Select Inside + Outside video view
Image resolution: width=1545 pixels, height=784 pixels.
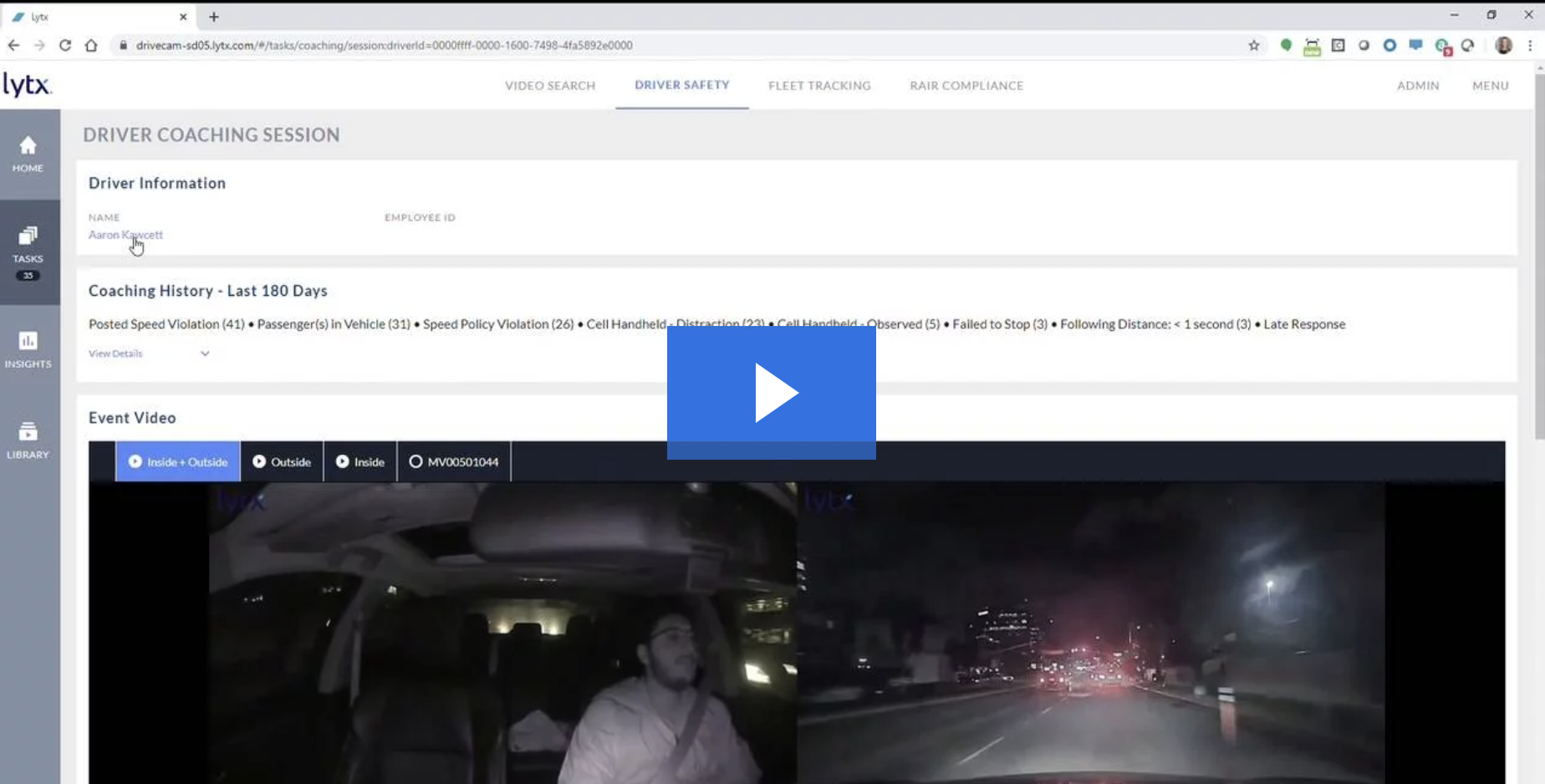click(x=177, y=461)
